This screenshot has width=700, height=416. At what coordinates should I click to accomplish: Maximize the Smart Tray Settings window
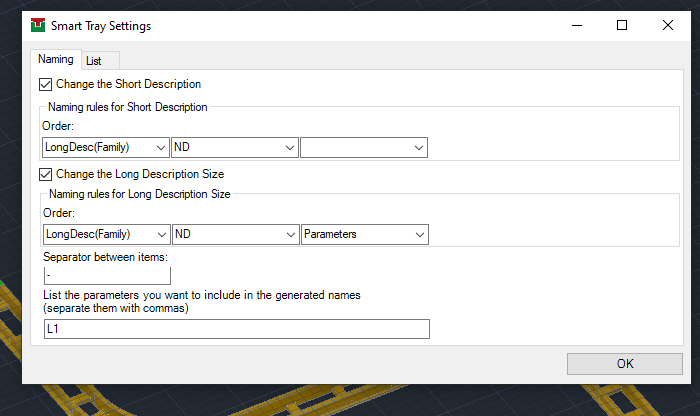tap(622, 25)
